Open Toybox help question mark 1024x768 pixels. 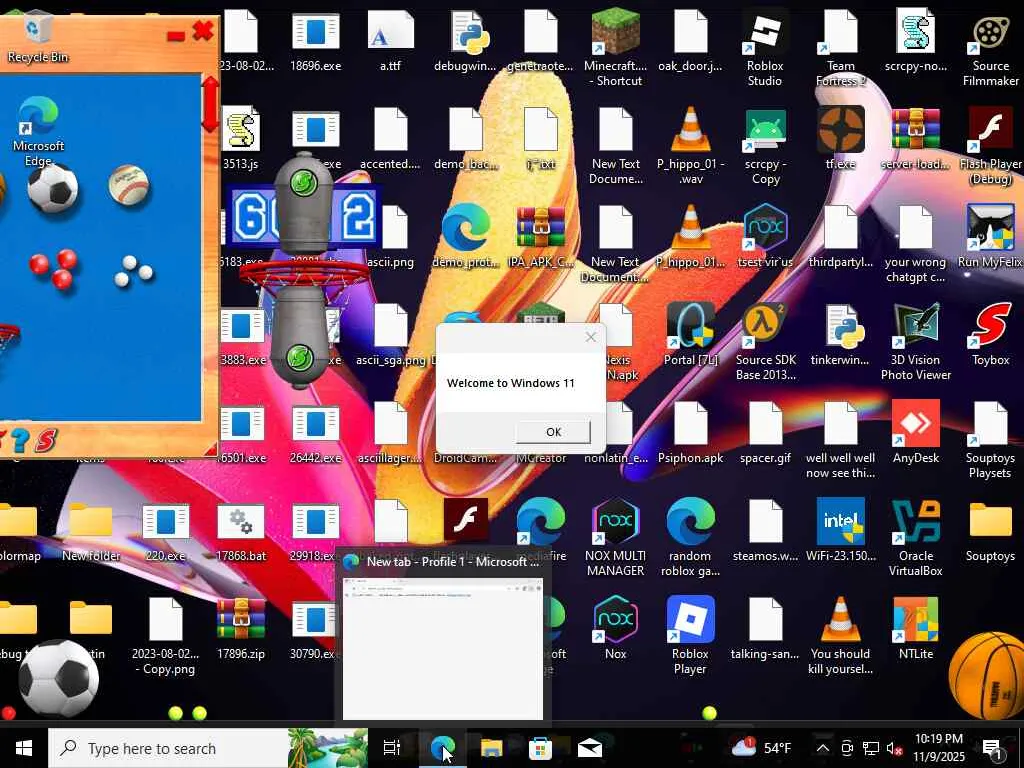(x=20, y=440)
